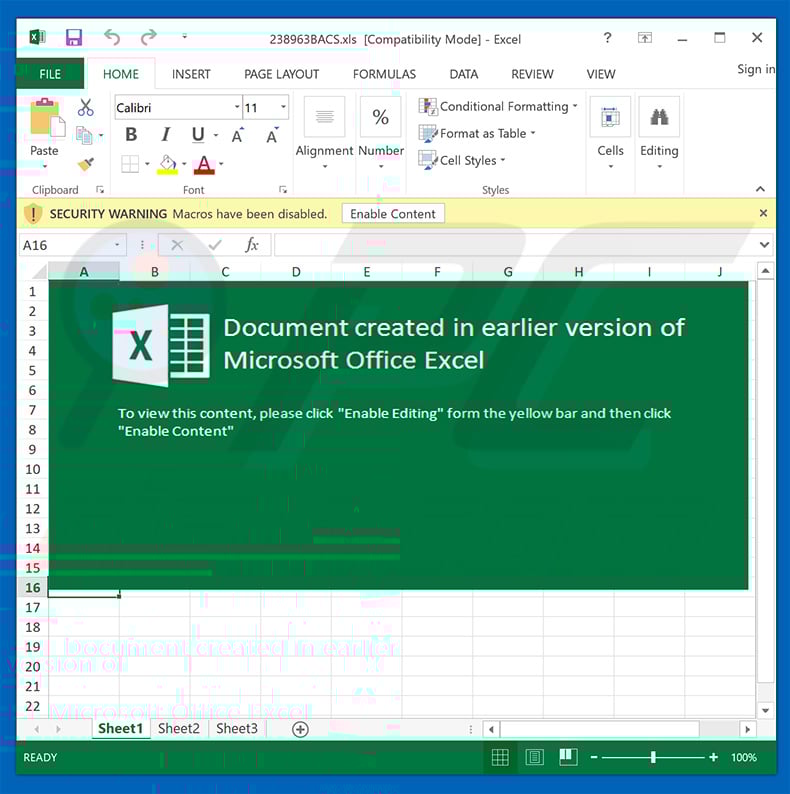Image resolution: width=790 pixels, height=794 pixels.
Task: Open the Font dialog launcher
Action: tap(283, 190)
